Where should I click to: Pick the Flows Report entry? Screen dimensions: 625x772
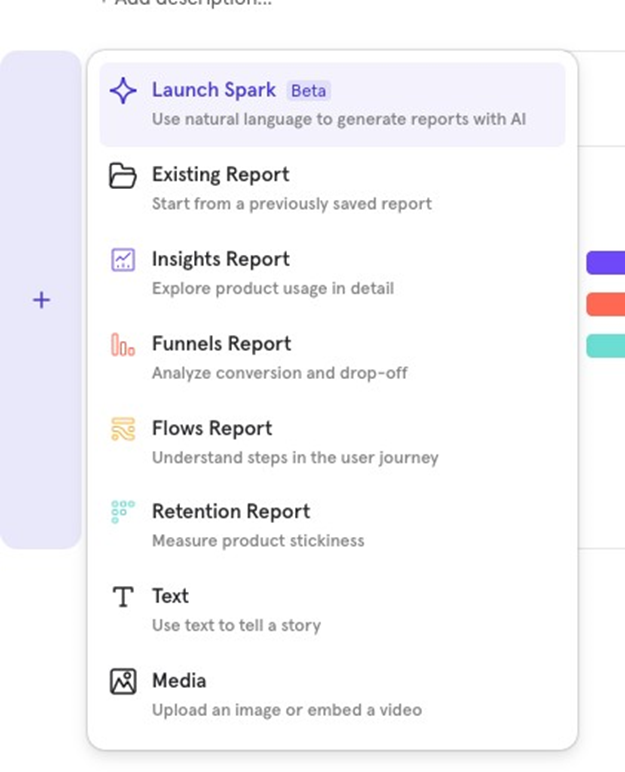[x=212, y=428]
